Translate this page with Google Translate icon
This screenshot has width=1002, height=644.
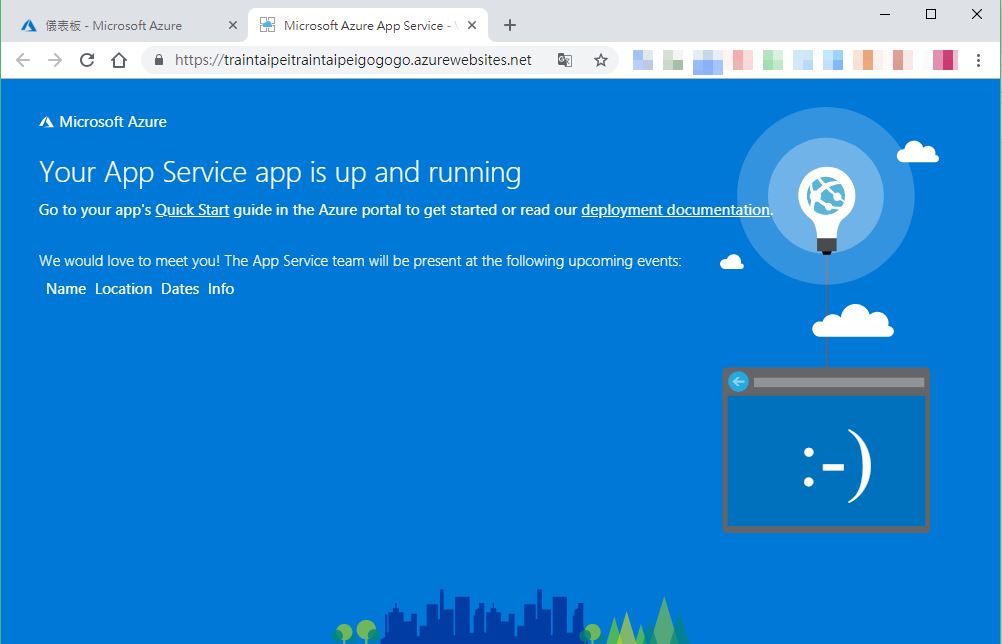coord(564,60)
